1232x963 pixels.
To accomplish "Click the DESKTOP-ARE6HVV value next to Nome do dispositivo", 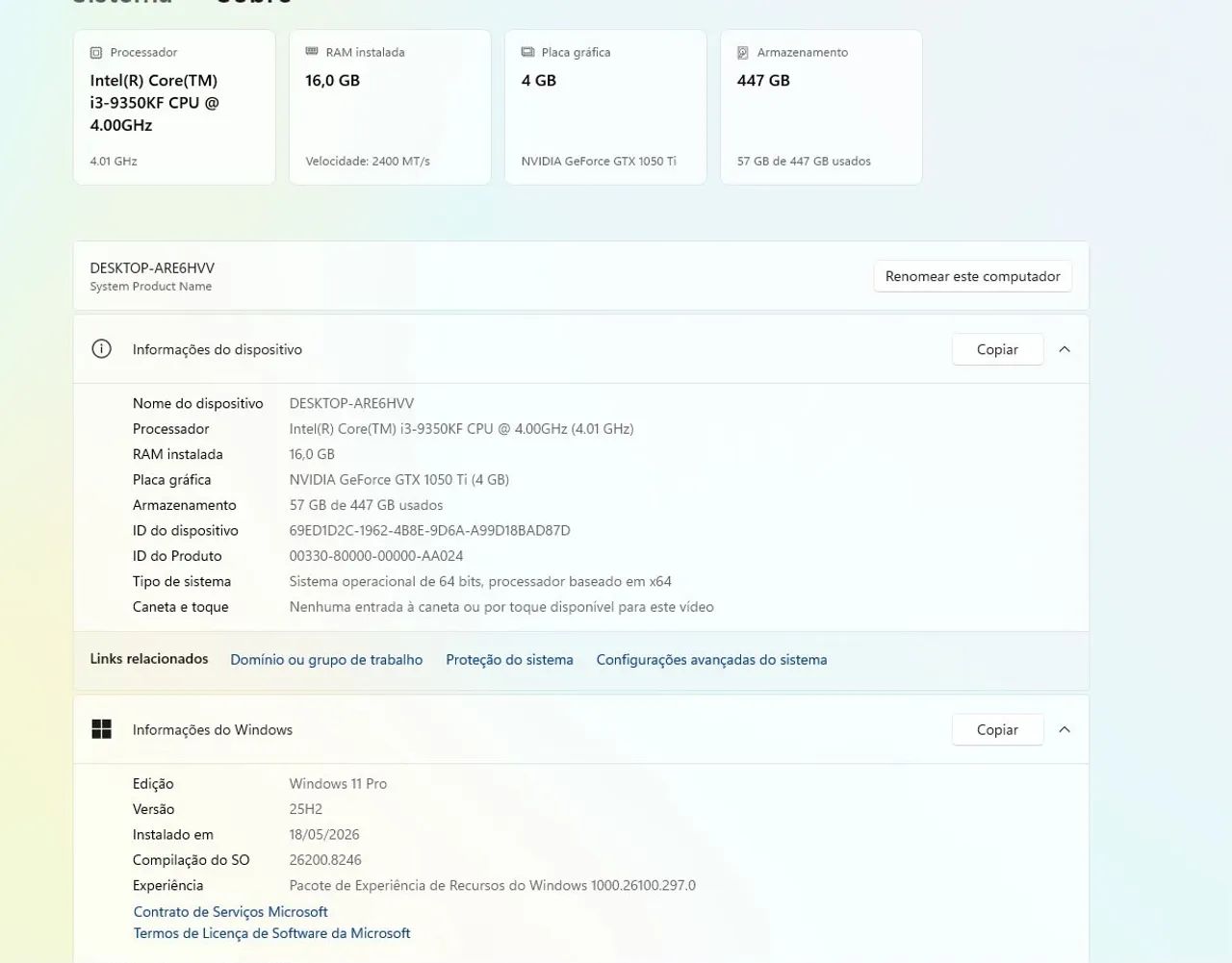I will tap(351, 404).
